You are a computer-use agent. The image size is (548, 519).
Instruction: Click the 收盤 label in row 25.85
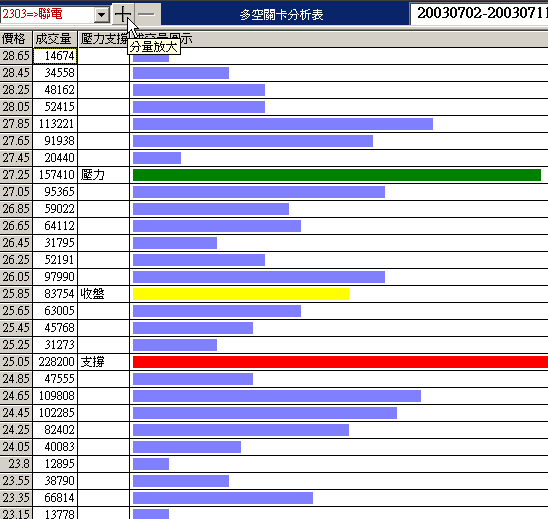tap(93, 294)
